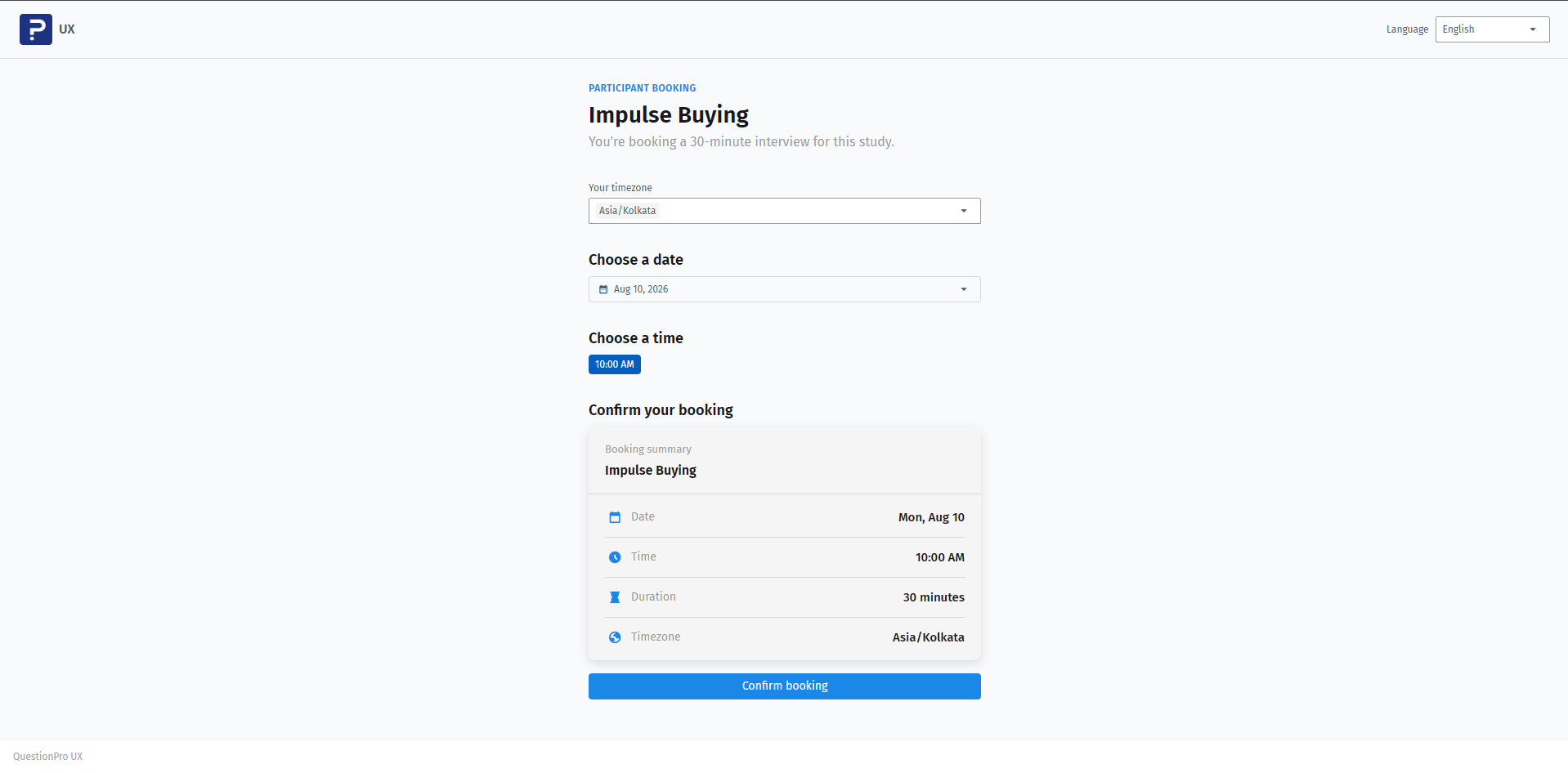Click the QuestionPro P logo icon

point(36,29)
